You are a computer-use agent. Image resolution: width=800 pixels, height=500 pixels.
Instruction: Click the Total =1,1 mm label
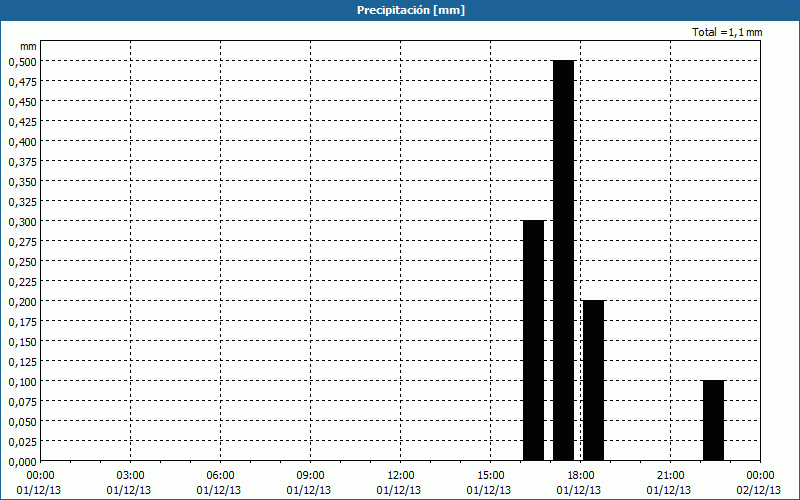tap(727, 32)
